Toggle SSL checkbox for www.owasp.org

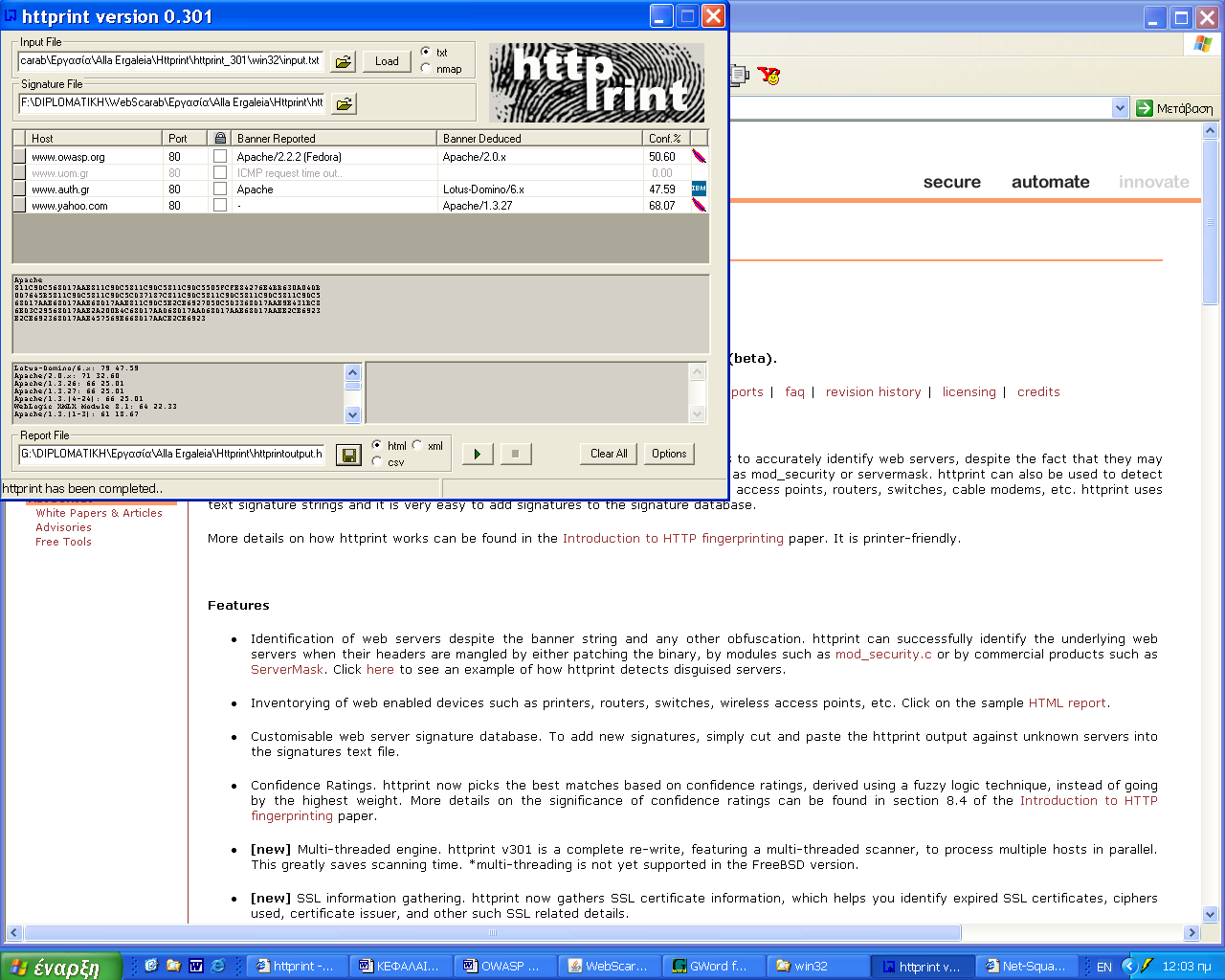point(220,156)
